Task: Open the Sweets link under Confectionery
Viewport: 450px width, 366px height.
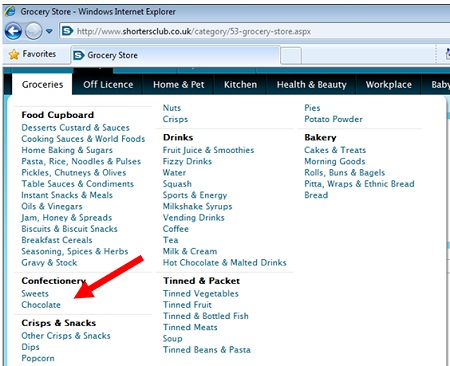Action: click(x=35, y=294)
